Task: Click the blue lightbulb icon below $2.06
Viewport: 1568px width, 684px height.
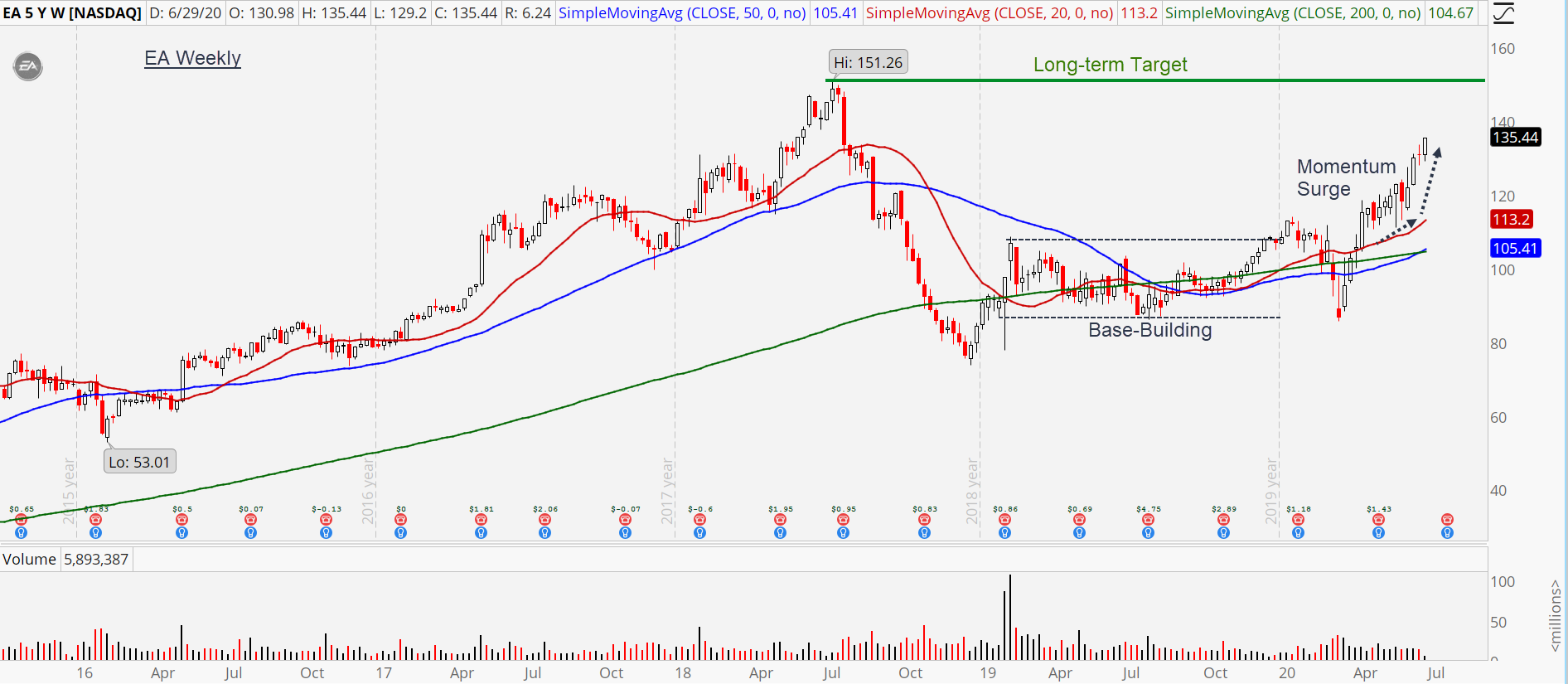Action: tap(544, 533)
